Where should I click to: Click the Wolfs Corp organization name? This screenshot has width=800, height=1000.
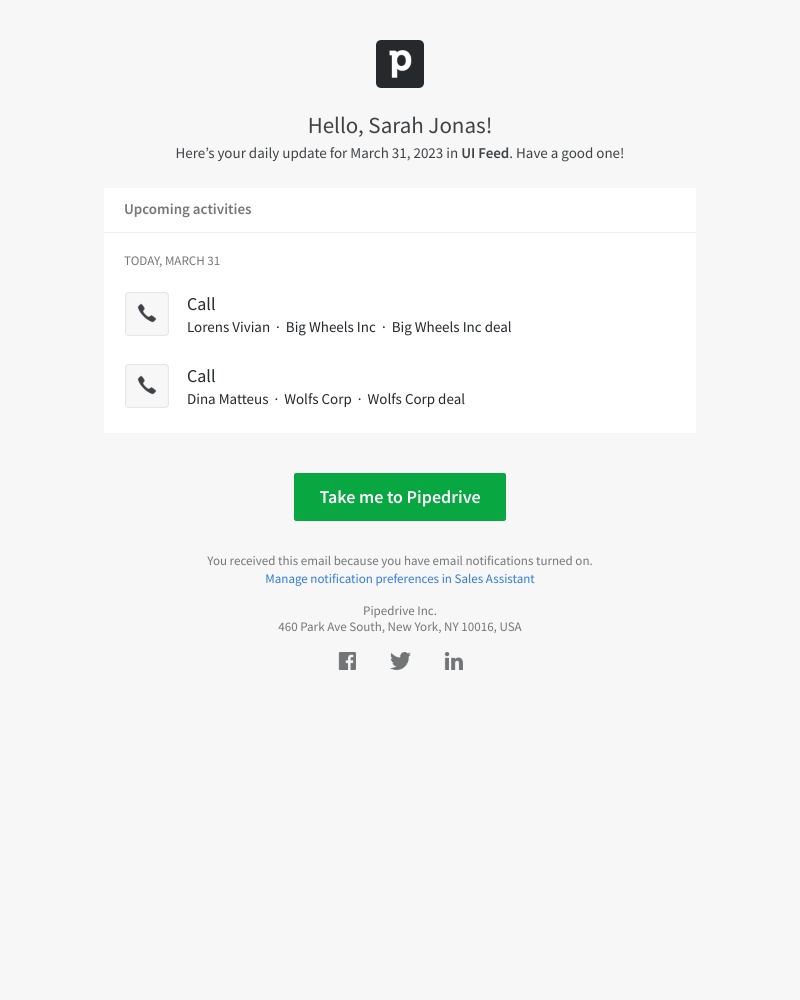(x=318, y=399)
